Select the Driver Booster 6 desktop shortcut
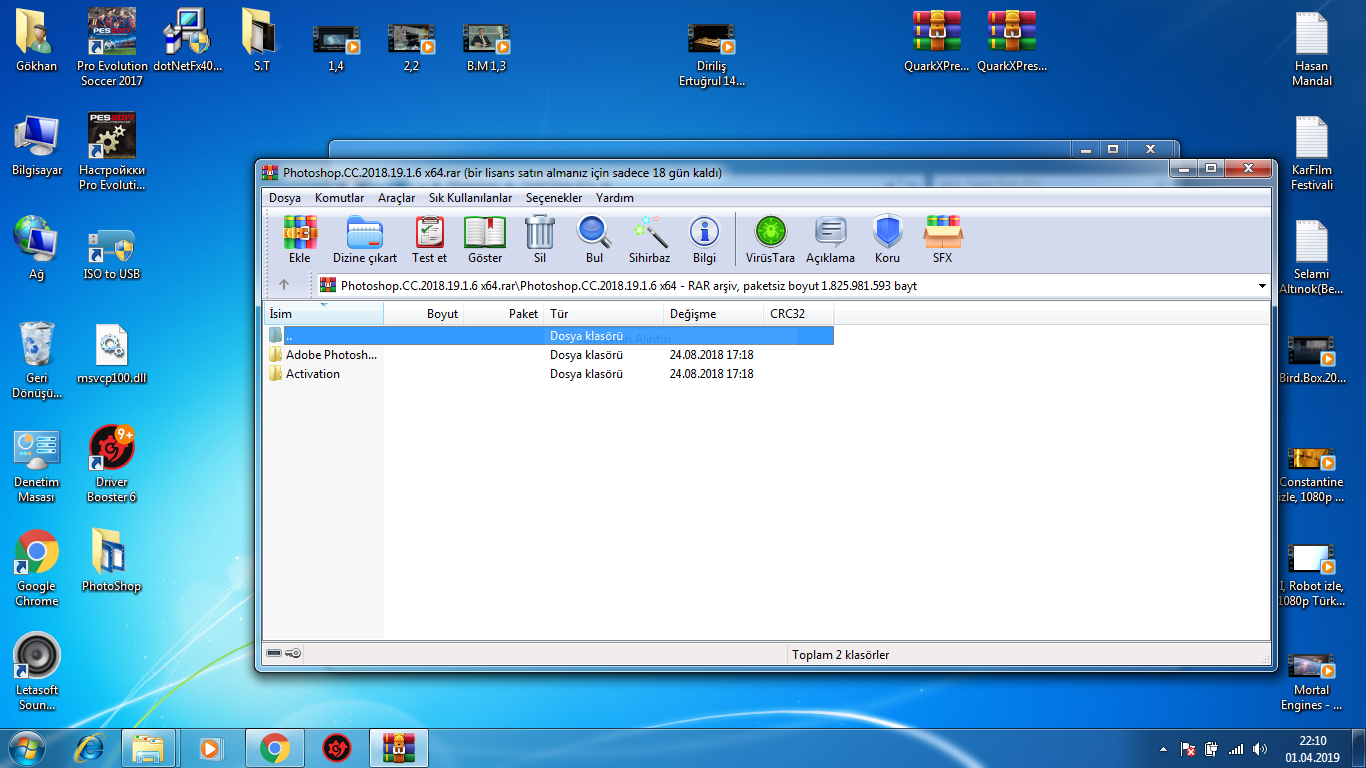 click(x=112, y=464)
